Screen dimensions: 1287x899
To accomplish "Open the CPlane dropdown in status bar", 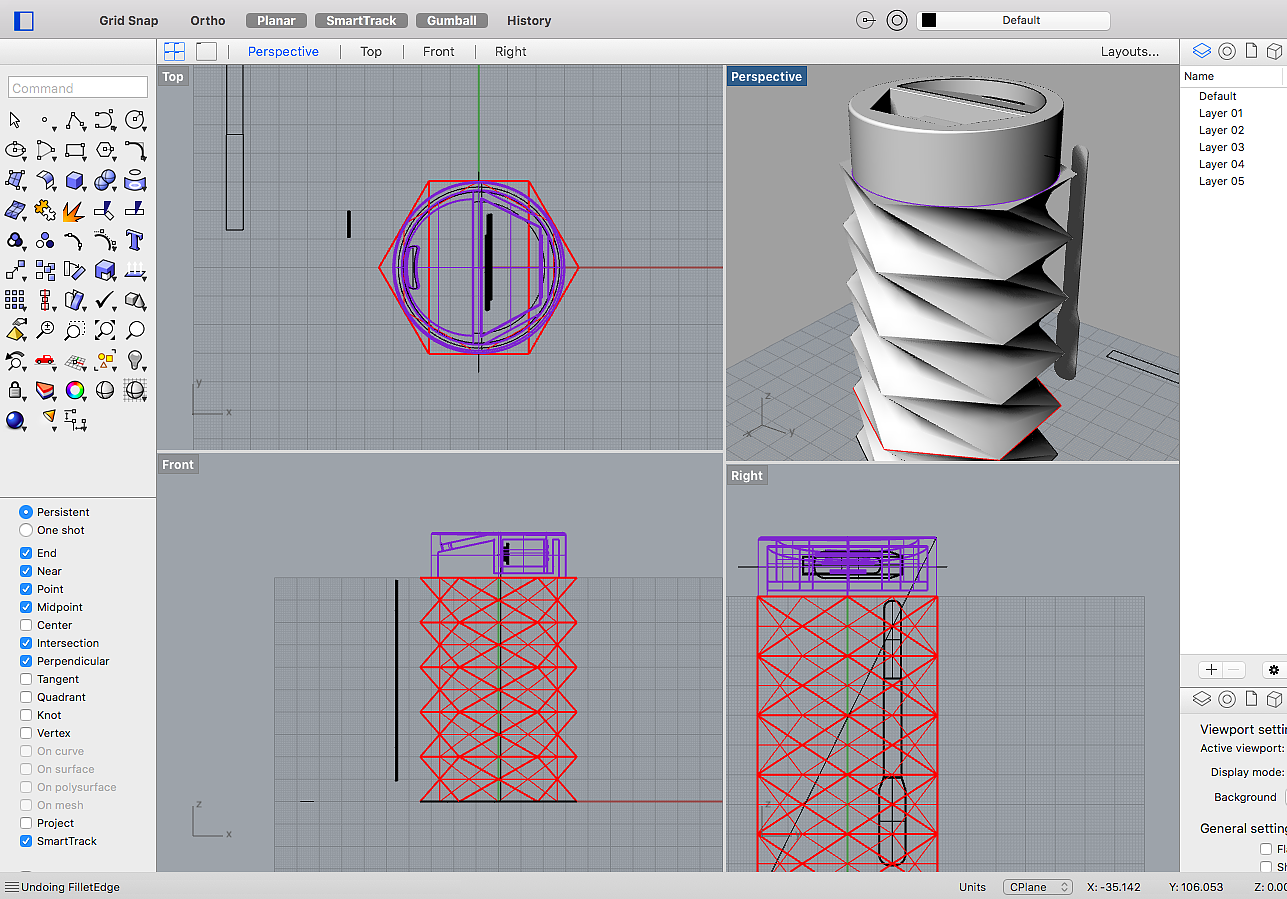I will point(1037,887).
